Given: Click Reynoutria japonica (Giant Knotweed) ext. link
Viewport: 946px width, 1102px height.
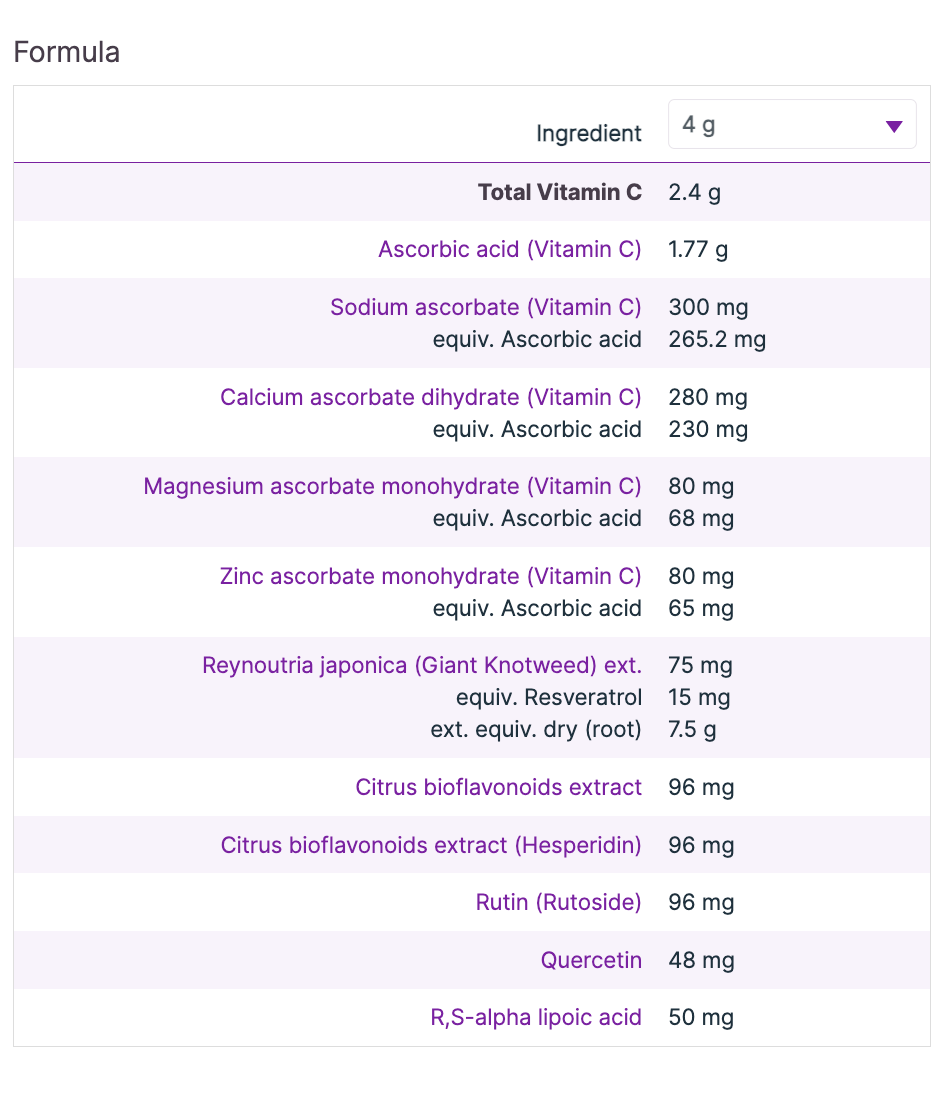Looking at the screenshot, I should pyautogui.click(x=422, y=665).
